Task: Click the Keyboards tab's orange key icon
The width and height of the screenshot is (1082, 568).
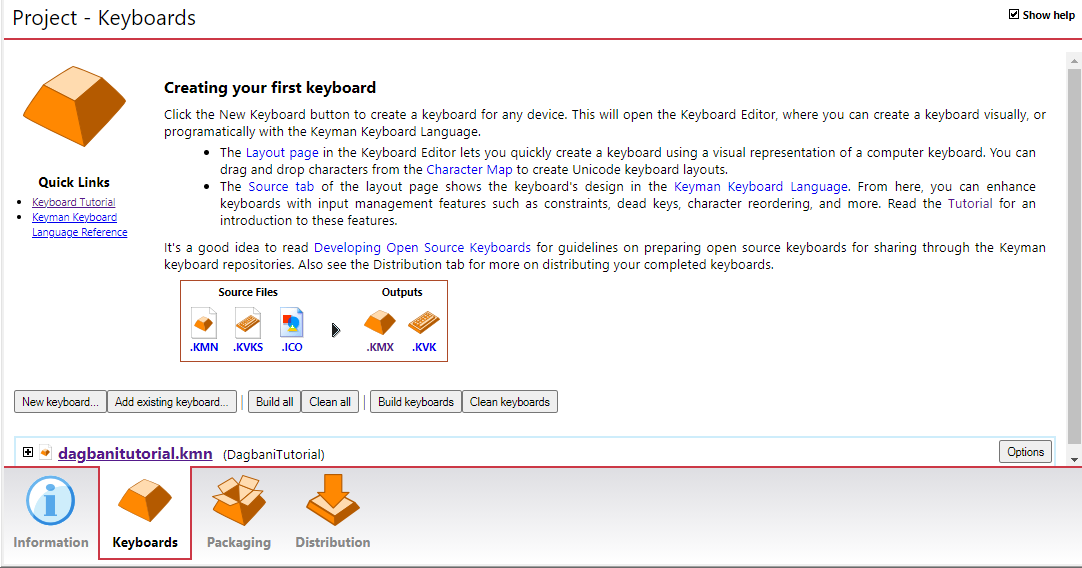Action: tap(145, 501)
